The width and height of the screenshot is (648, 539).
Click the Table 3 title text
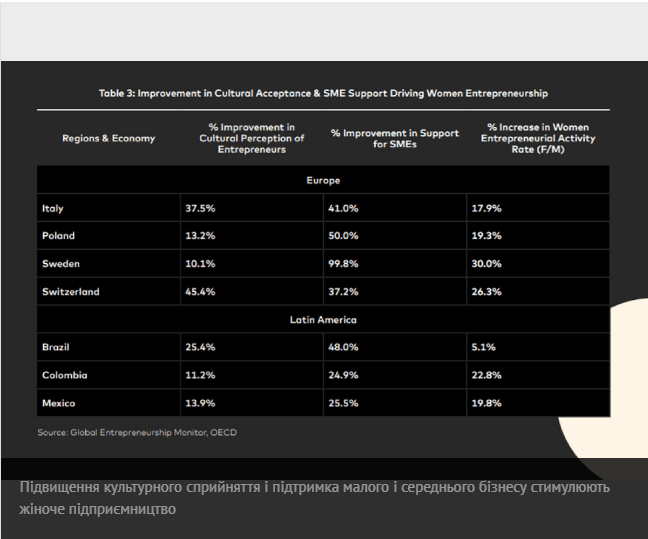(x=323, y=93)
